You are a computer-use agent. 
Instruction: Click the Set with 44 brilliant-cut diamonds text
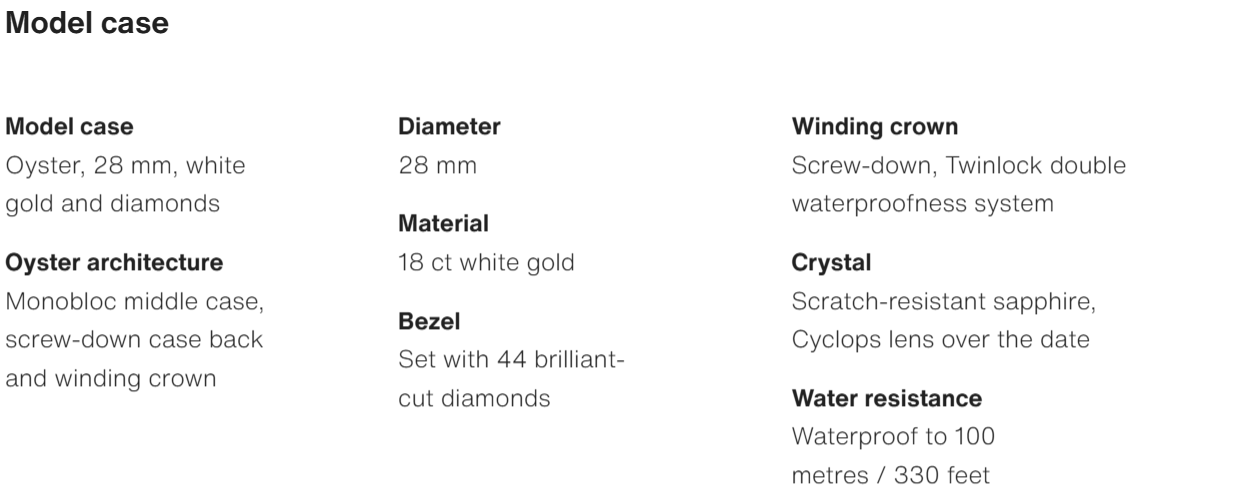coord(511,359)
